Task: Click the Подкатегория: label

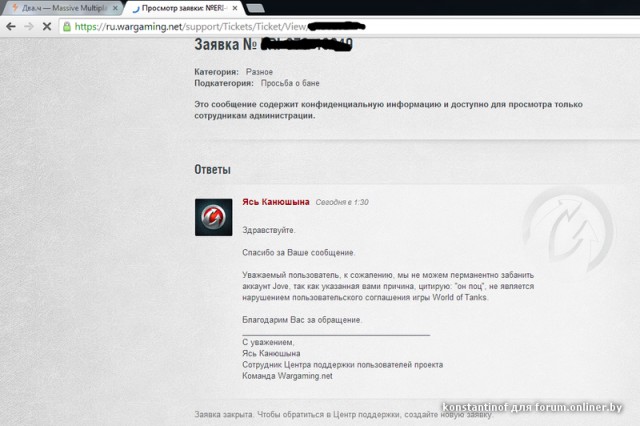Action: [224, 83]
